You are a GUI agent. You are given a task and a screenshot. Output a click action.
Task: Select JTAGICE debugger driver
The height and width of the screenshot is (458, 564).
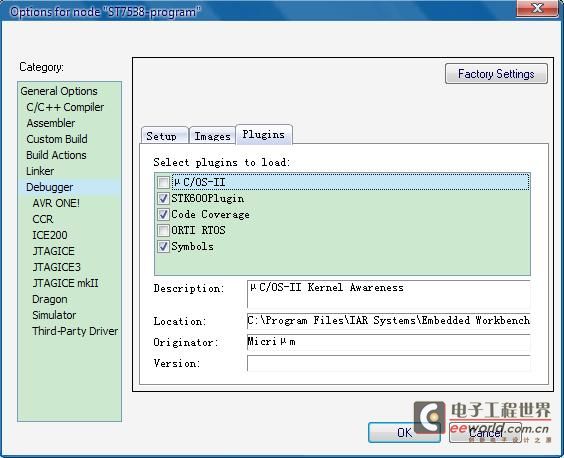[x=54, y=251]
